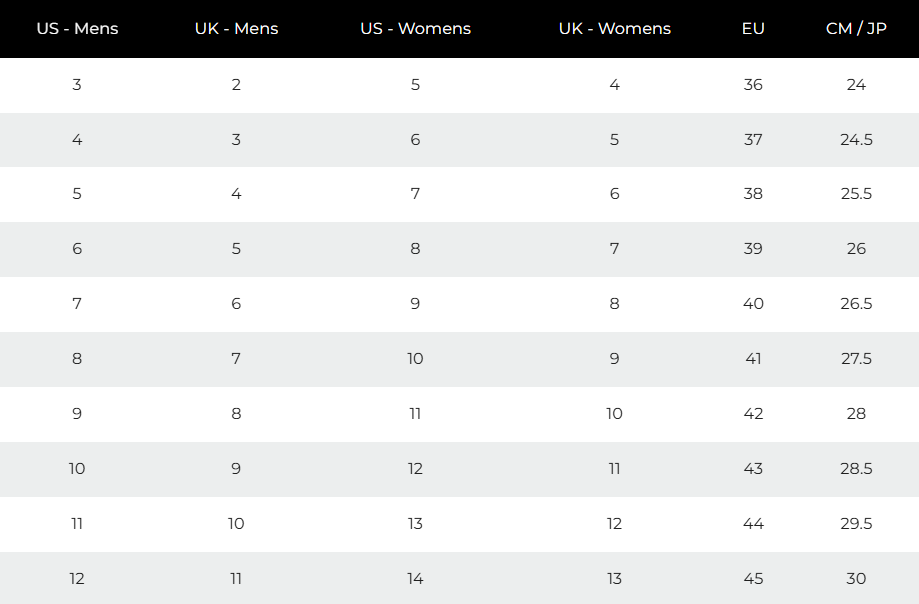Select EU size 45 cell

pyautogui.click(x=753, y=579)
